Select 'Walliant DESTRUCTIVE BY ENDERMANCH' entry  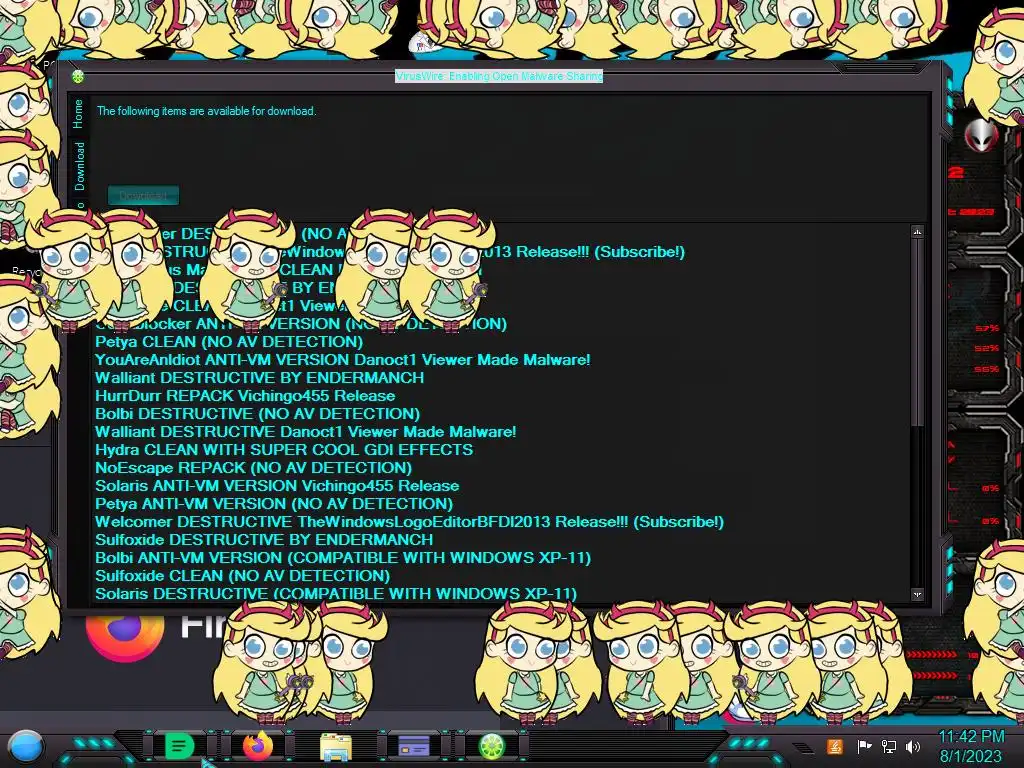tap(260, 377)
